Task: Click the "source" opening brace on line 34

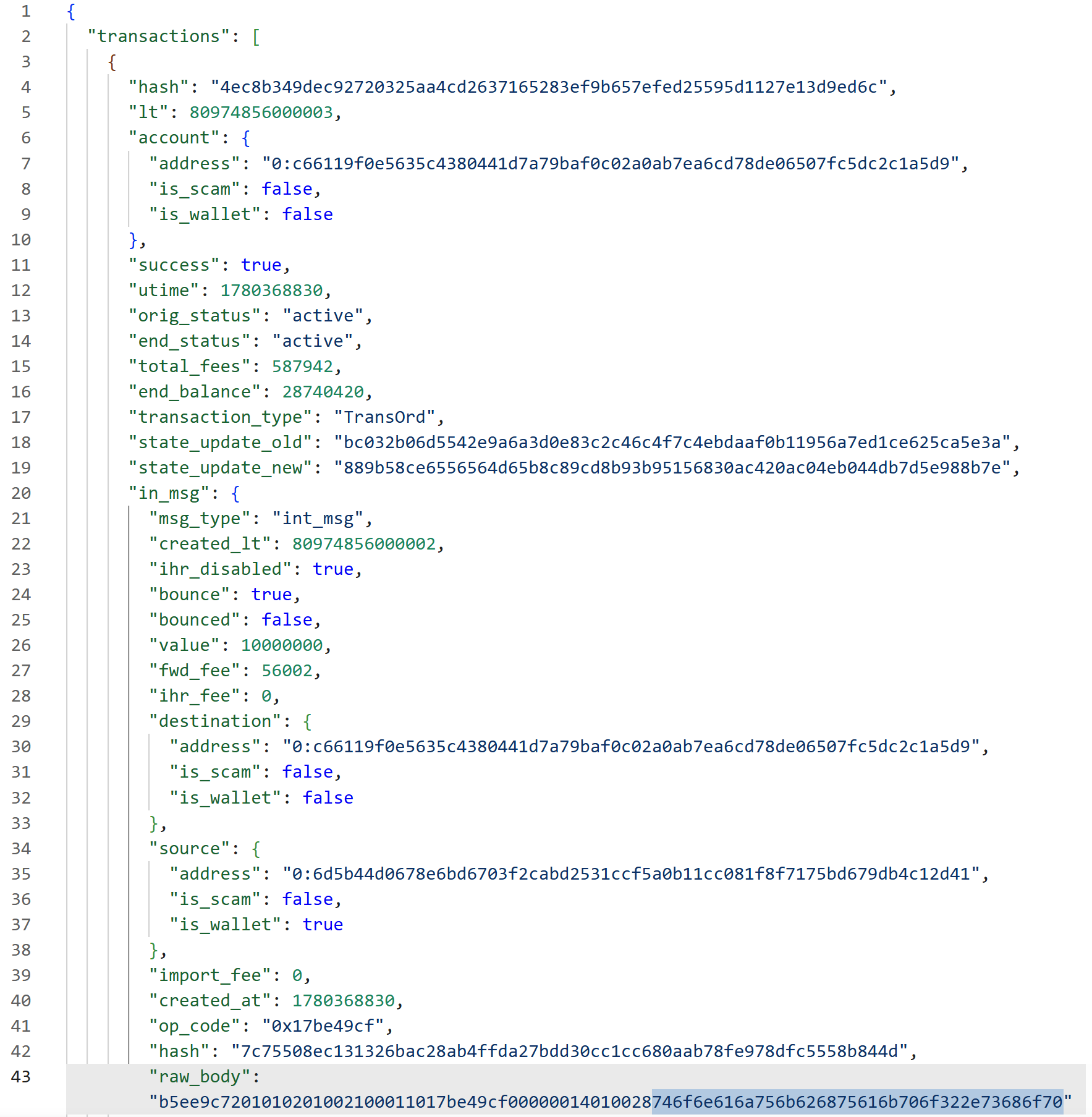Action: tap(256, 849)
